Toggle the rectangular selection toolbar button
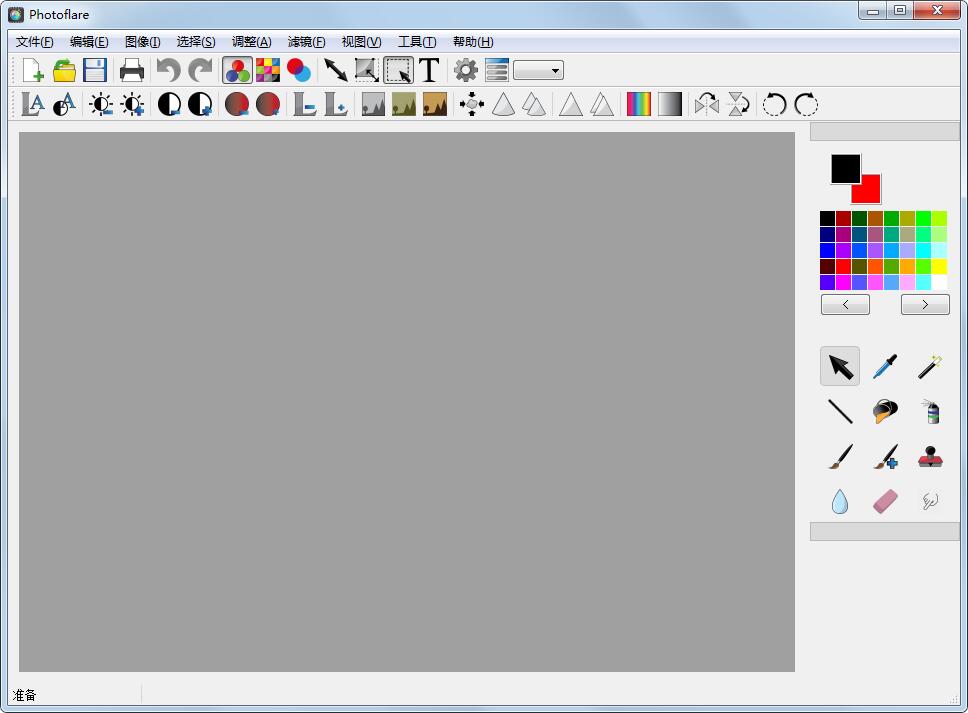This screenshot has width=968, height=713. coord(398,70)
